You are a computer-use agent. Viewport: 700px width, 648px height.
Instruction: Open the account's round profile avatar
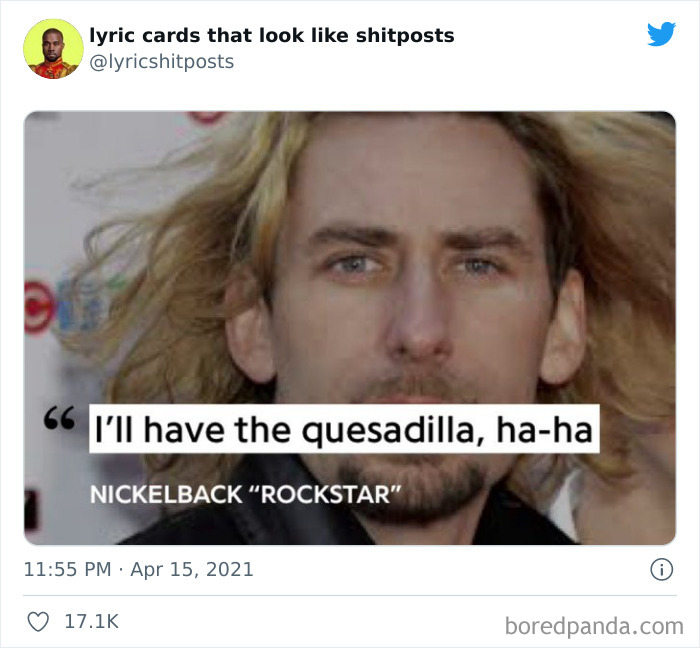(x=53, y=49)
